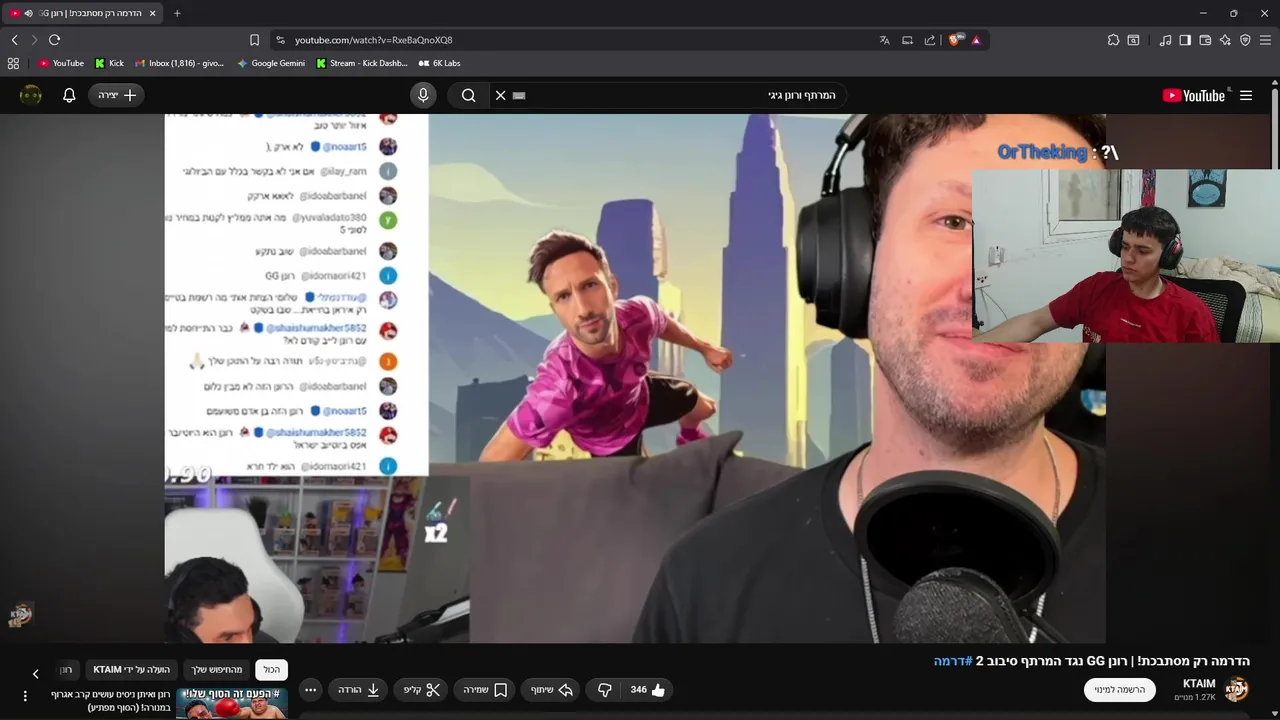Dislike the video with thumbs down
The image size is (1280, 720).
point(604,690)
